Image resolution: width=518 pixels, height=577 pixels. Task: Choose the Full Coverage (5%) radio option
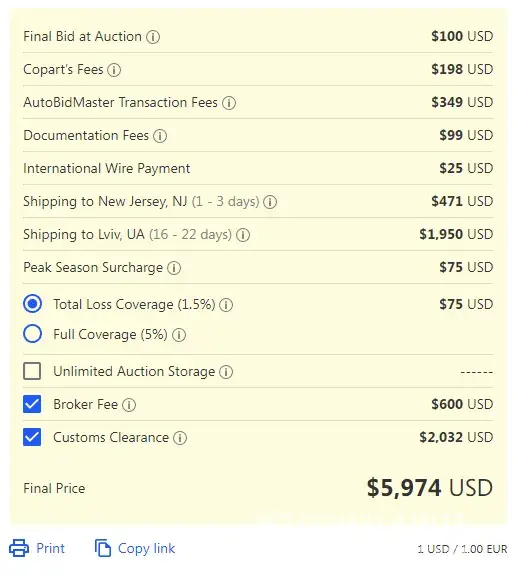point(32,334)
